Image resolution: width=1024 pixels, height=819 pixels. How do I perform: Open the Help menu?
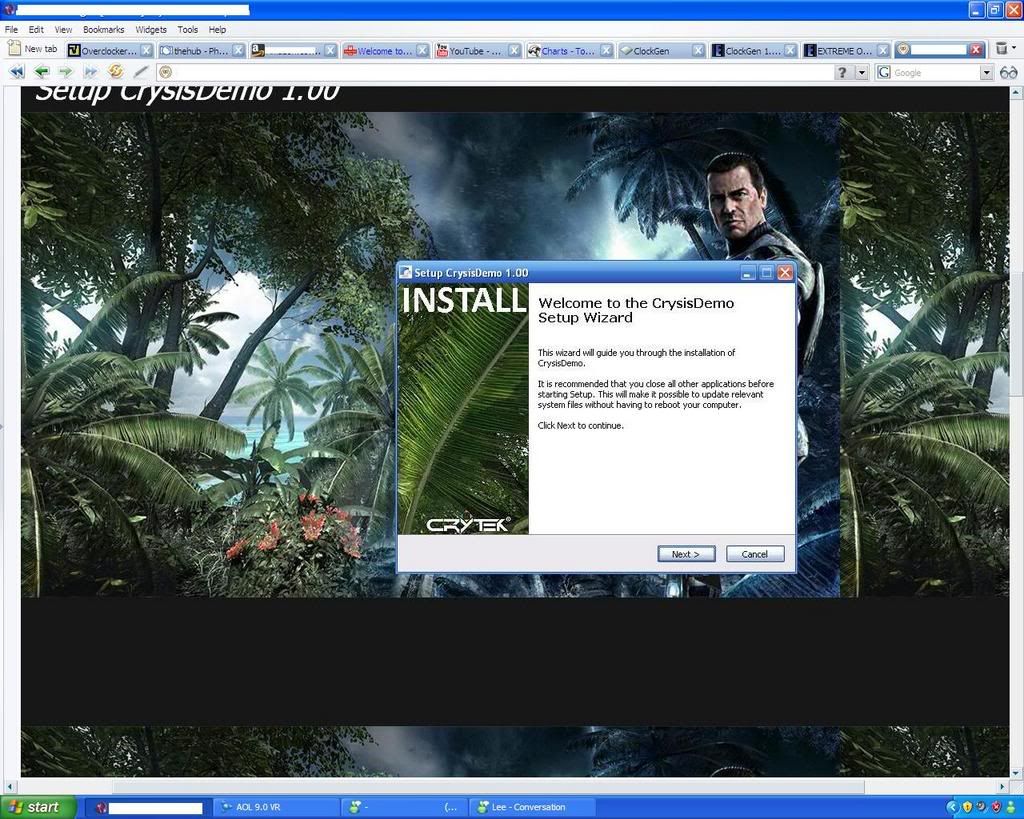pyautogui.click(x=217, y=29)
